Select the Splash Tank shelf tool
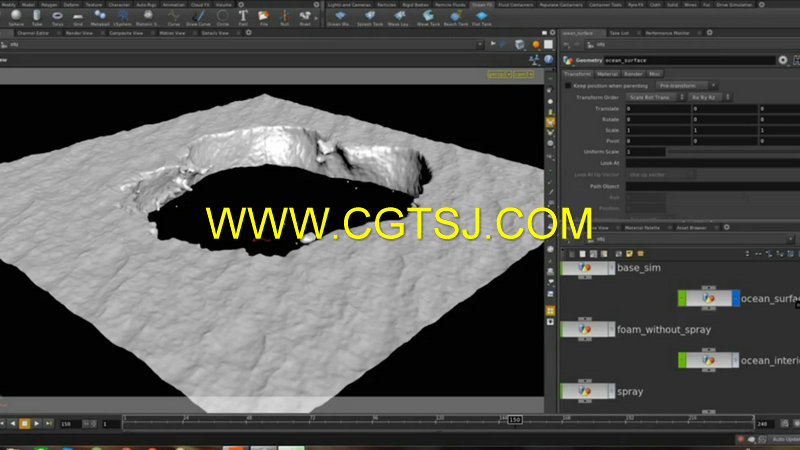 pyautogui.click(x=370, y=17)
